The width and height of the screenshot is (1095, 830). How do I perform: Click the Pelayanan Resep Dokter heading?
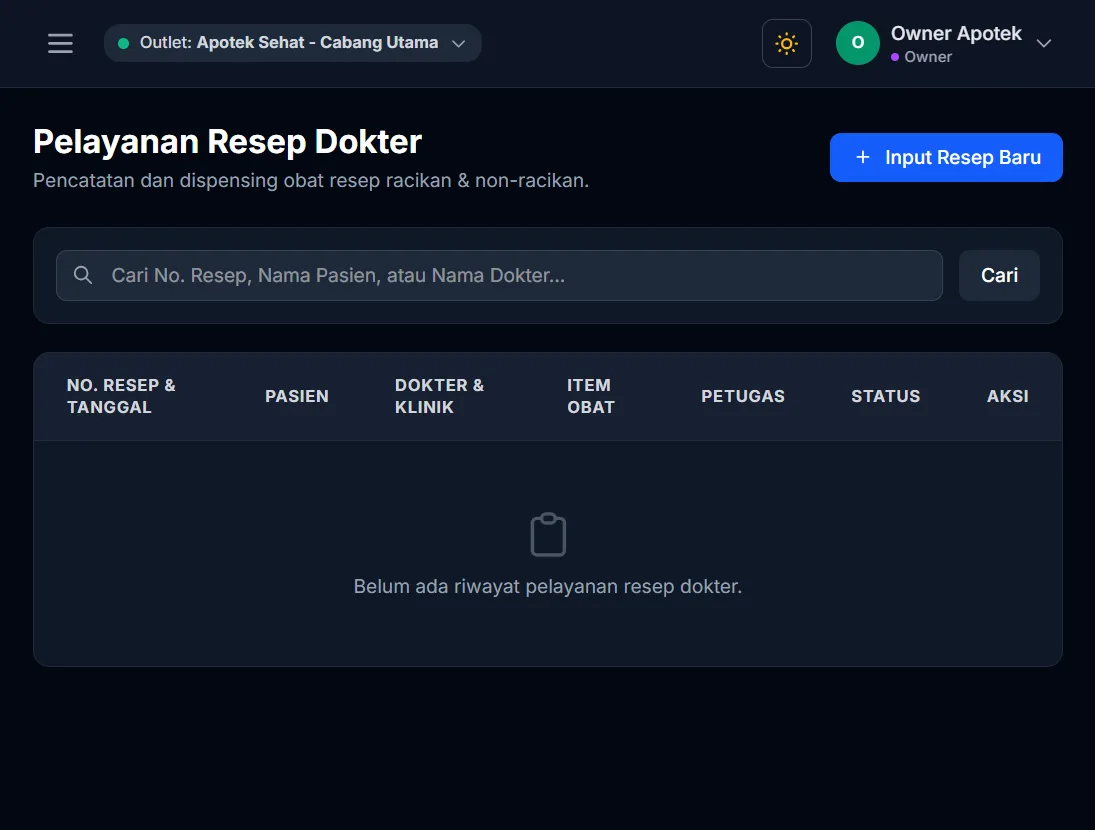(228, 142)
